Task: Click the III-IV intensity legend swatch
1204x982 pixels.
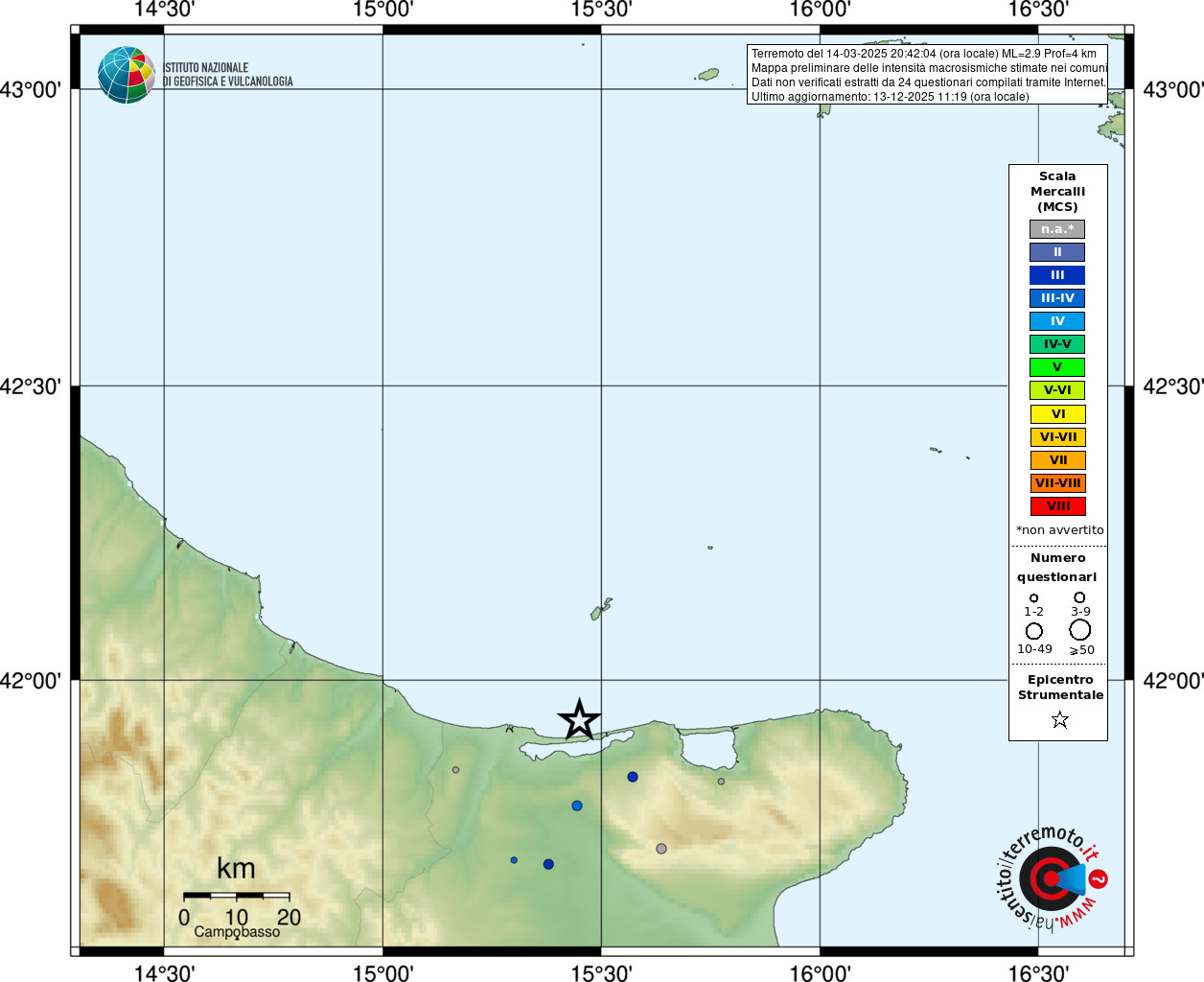Action: (x=1057, y=298)
